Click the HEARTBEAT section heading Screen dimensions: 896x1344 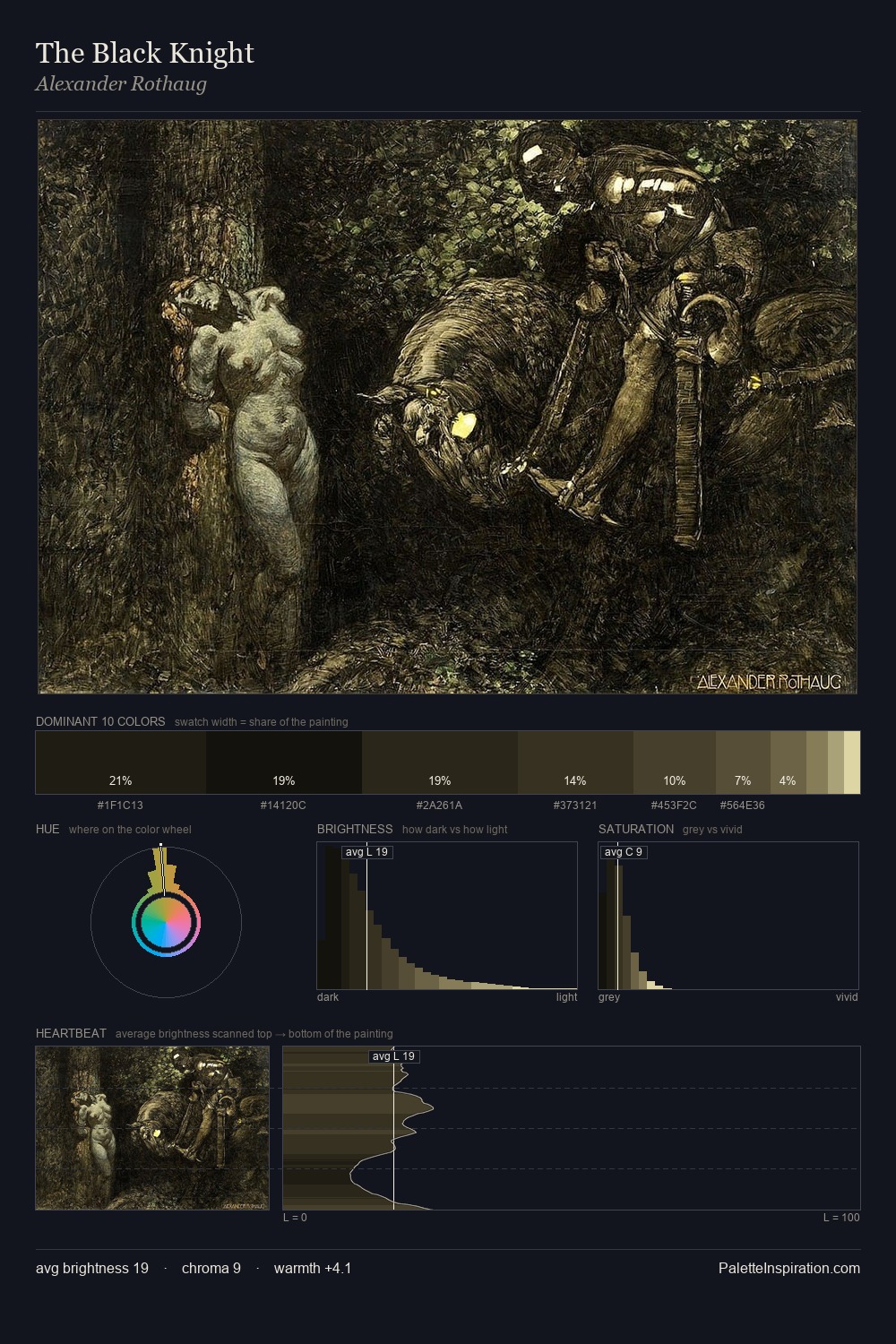point(71,1033)
